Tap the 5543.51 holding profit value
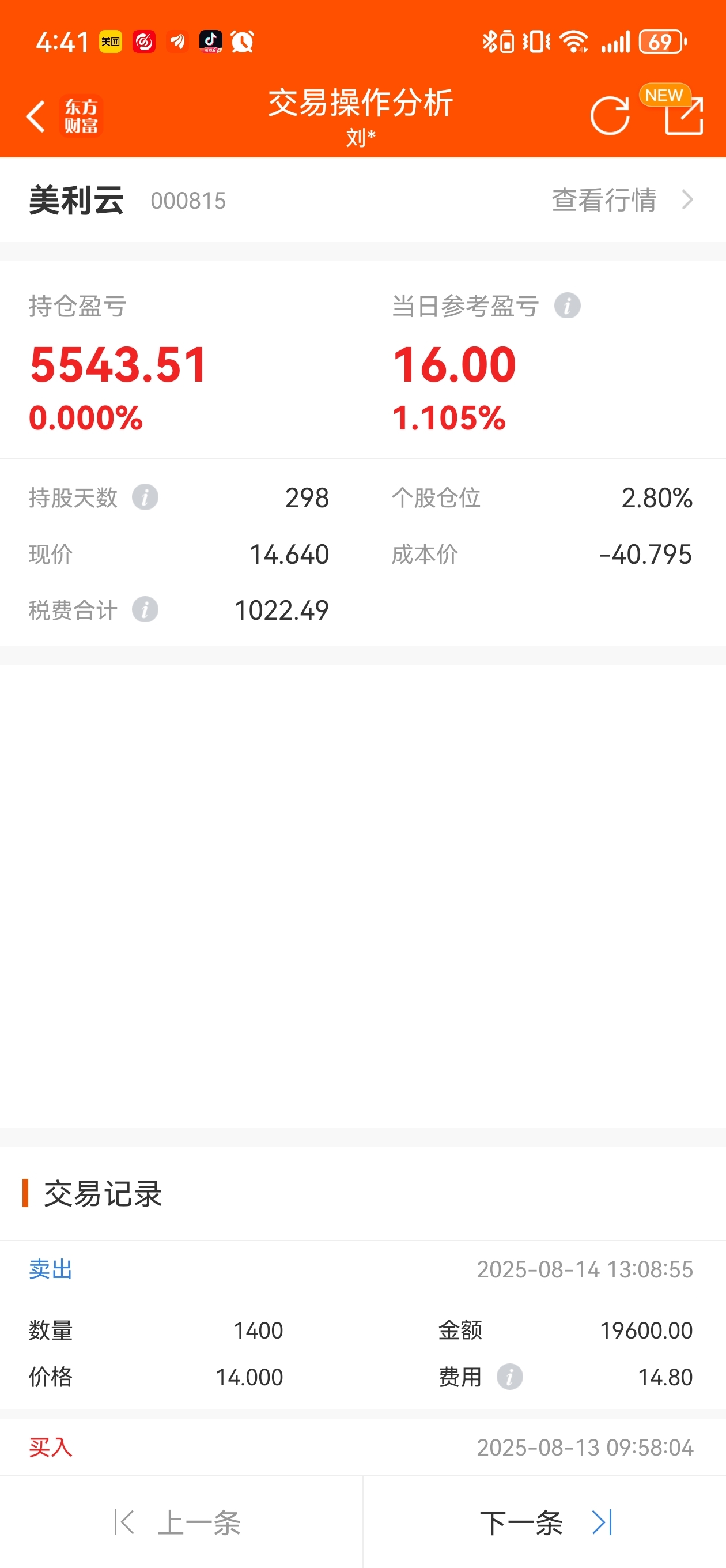 [x=119, y=364]
